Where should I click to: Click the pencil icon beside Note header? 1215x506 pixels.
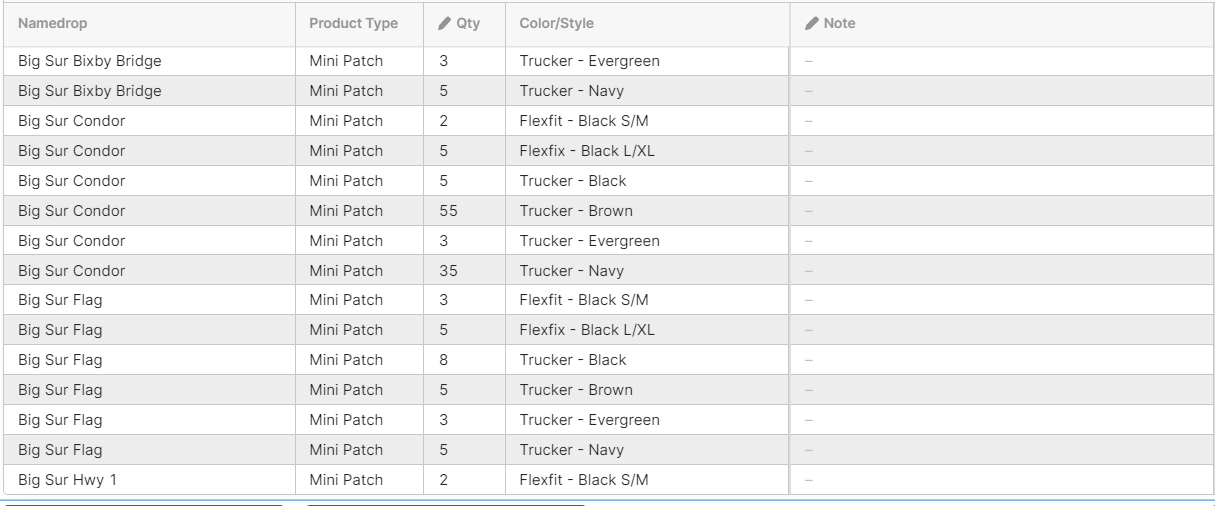coord(812,23)
